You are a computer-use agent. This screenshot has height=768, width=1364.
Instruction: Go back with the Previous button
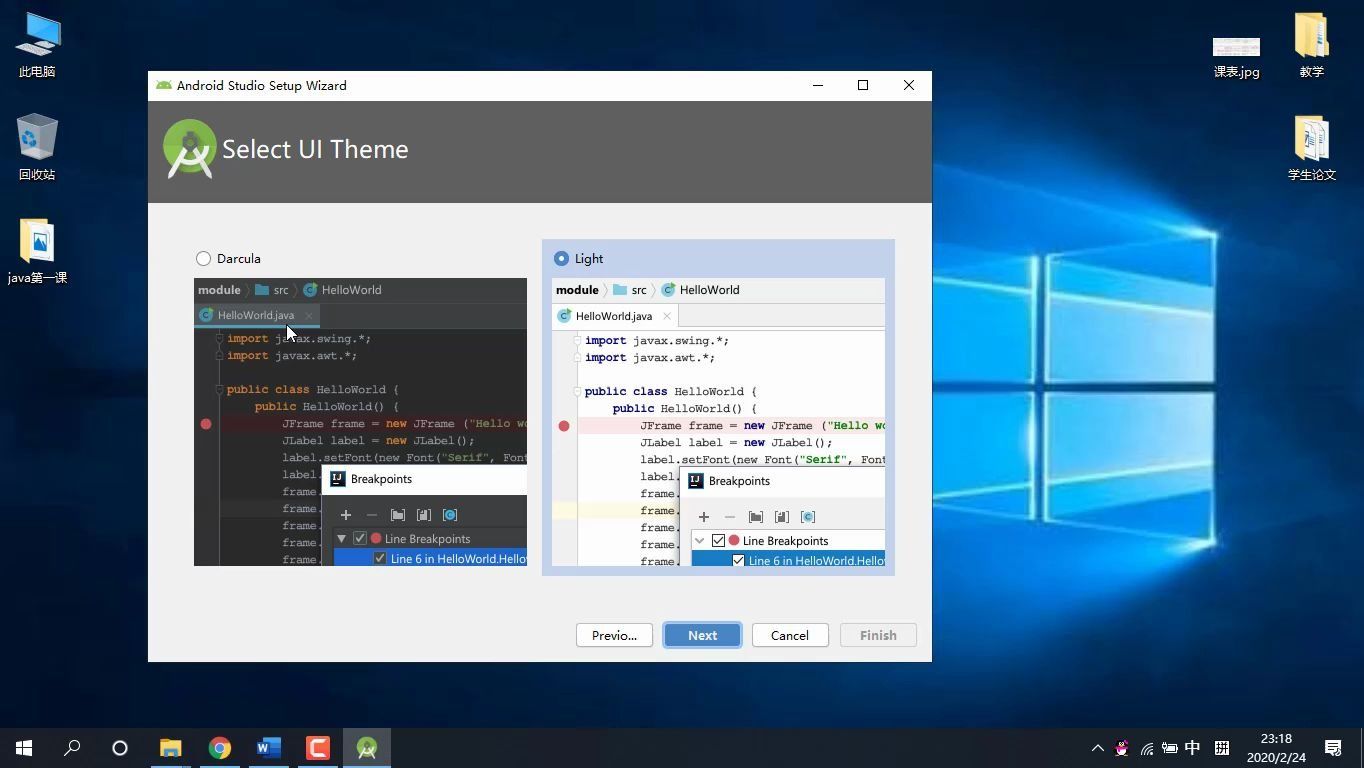[614, 635]
